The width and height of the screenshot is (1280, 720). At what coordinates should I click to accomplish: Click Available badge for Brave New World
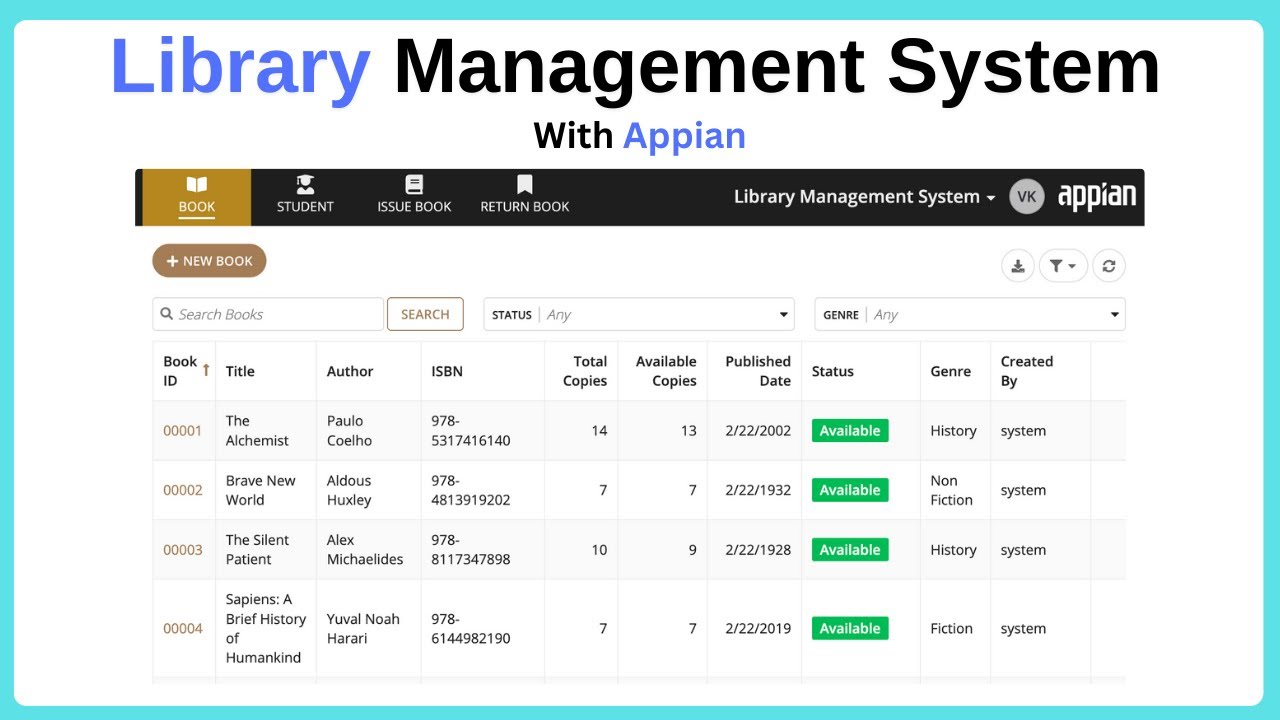(850, 490)
